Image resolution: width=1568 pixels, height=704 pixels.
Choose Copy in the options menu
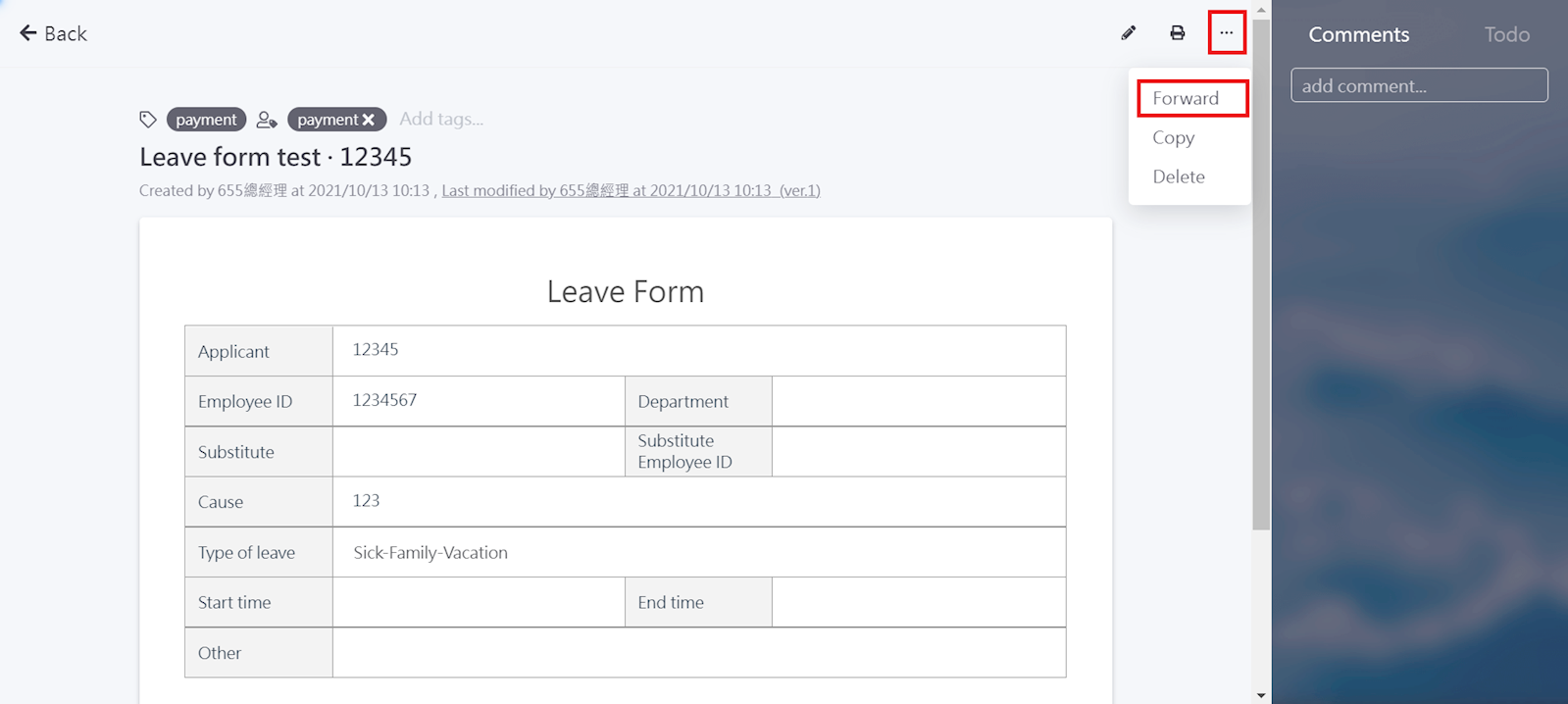1174,137
